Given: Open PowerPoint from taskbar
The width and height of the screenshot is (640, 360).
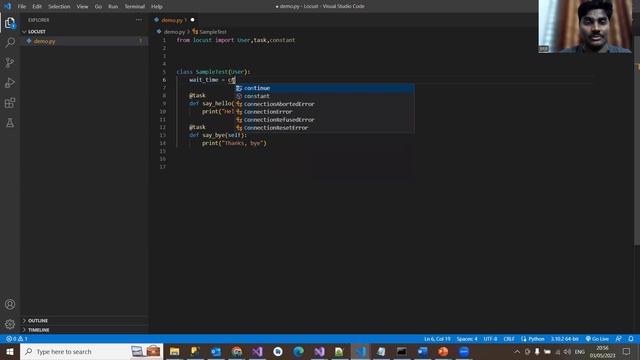Looking at the screenshot, I should click(443, 351).
